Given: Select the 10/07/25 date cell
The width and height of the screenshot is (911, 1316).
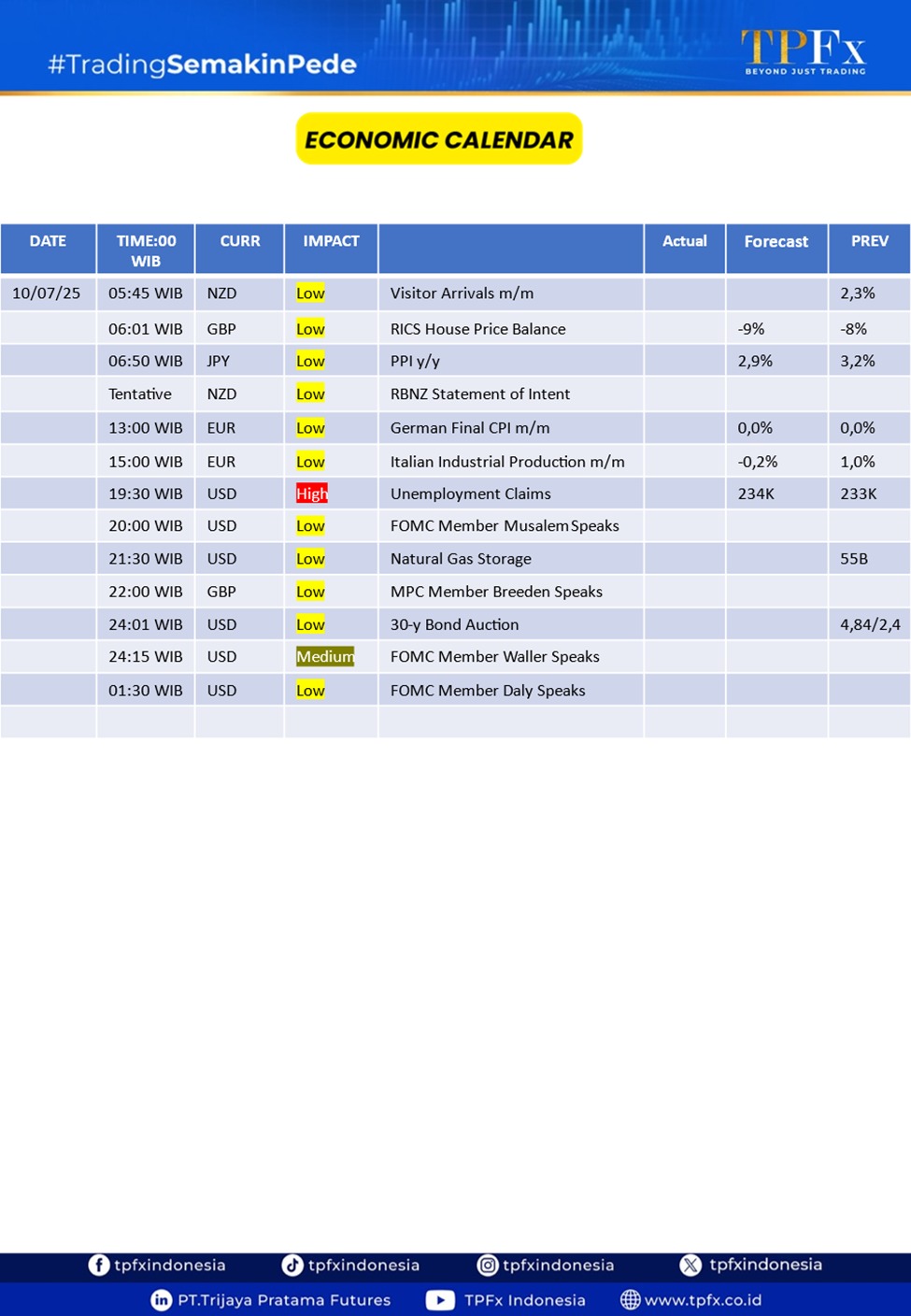Looking at the screenshot, I should [x=47, y=293].
